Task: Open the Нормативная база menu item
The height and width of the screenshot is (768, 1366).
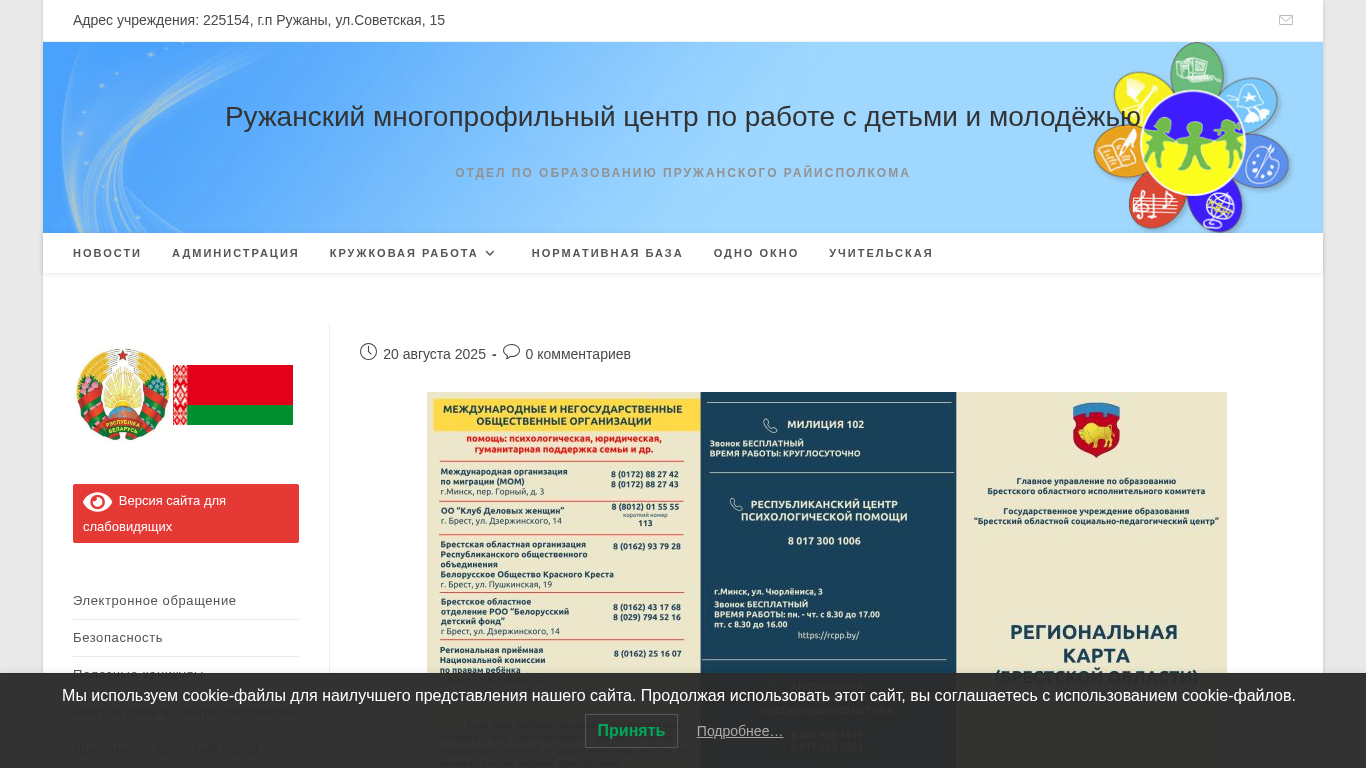Action: point(607,253)
